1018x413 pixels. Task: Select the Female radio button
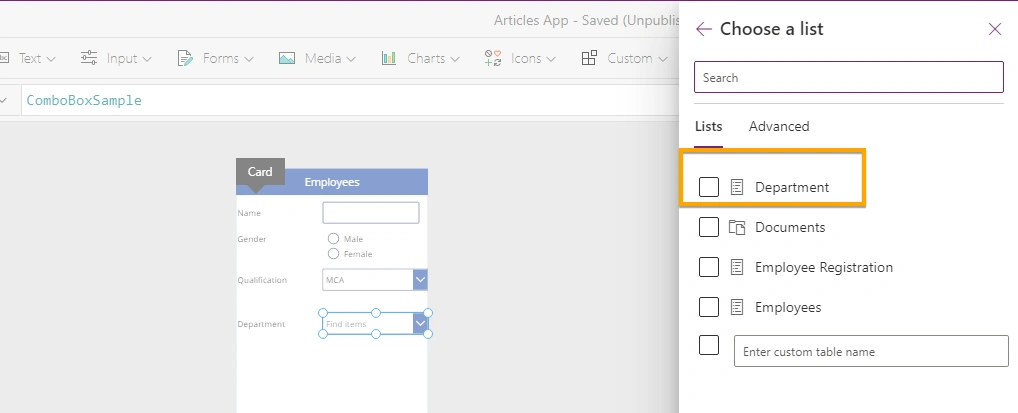334,254
